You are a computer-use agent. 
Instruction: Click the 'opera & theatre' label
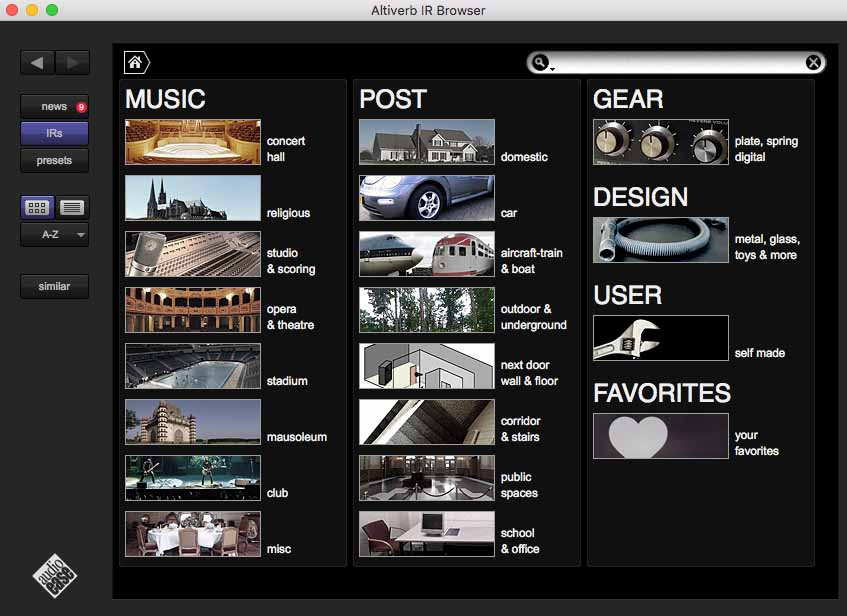point(290,317)
